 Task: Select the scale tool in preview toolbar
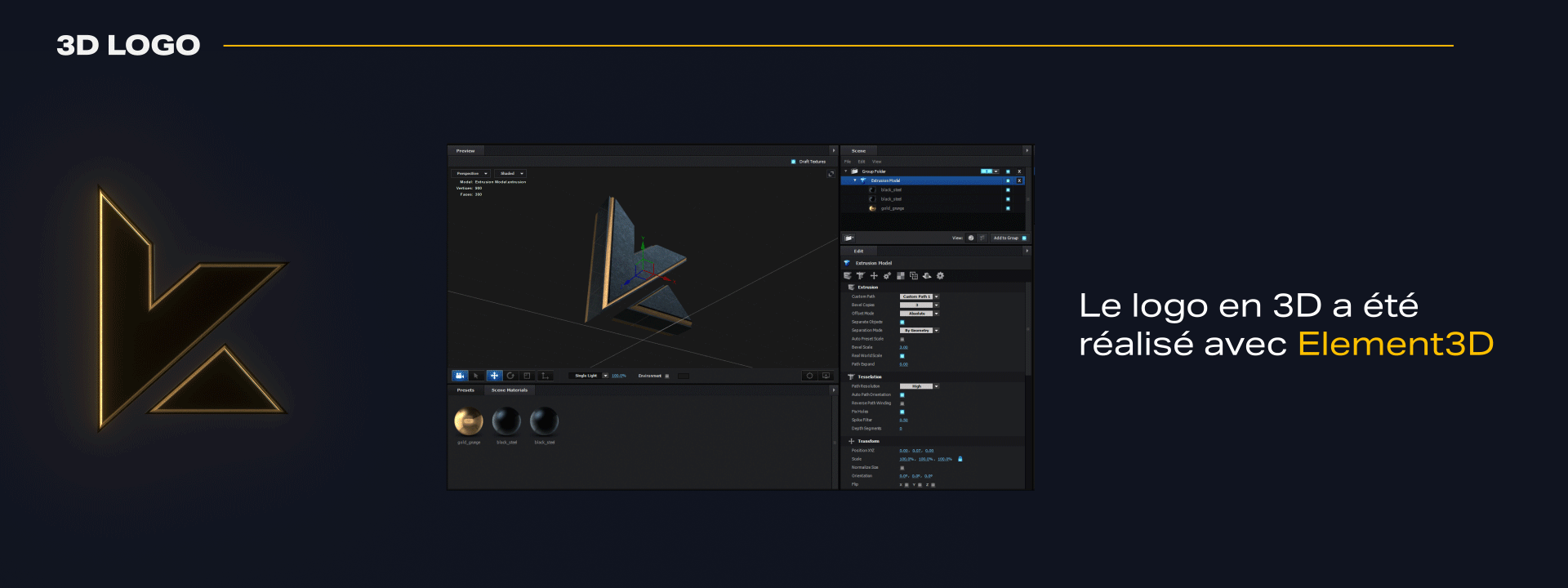527,376
